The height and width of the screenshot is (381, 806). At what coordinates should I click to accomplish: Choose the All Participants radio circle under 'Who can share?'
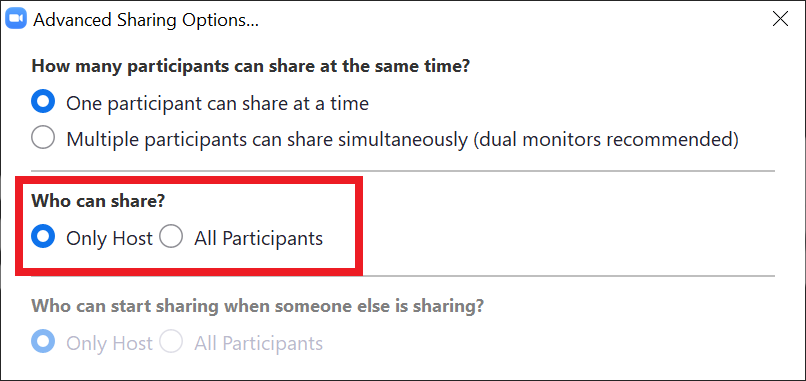(x=171, y=238)
